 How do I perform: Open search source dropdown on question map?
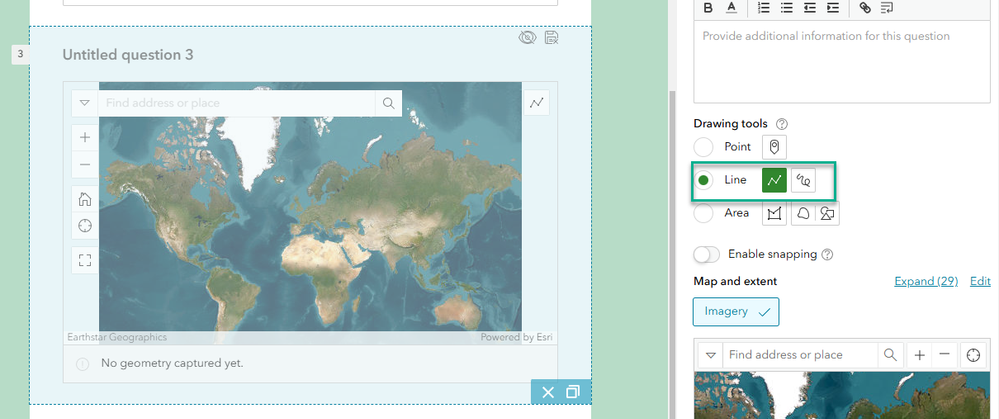point(85,103)
